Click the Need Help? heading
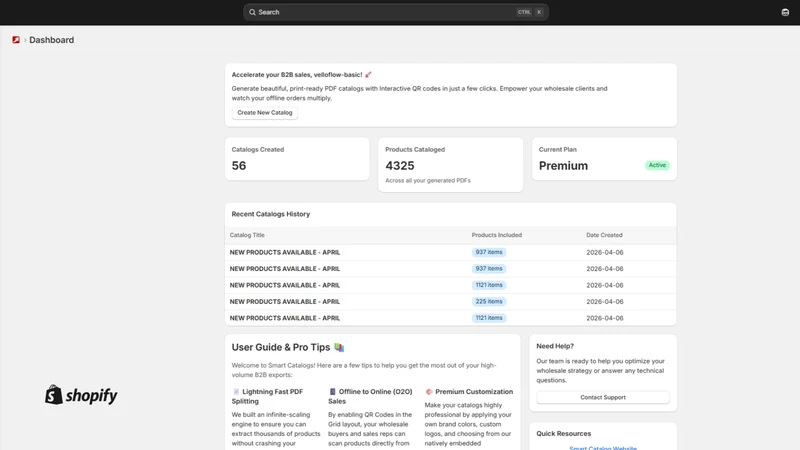Screen dimensions: 800x450 point(555,346)
